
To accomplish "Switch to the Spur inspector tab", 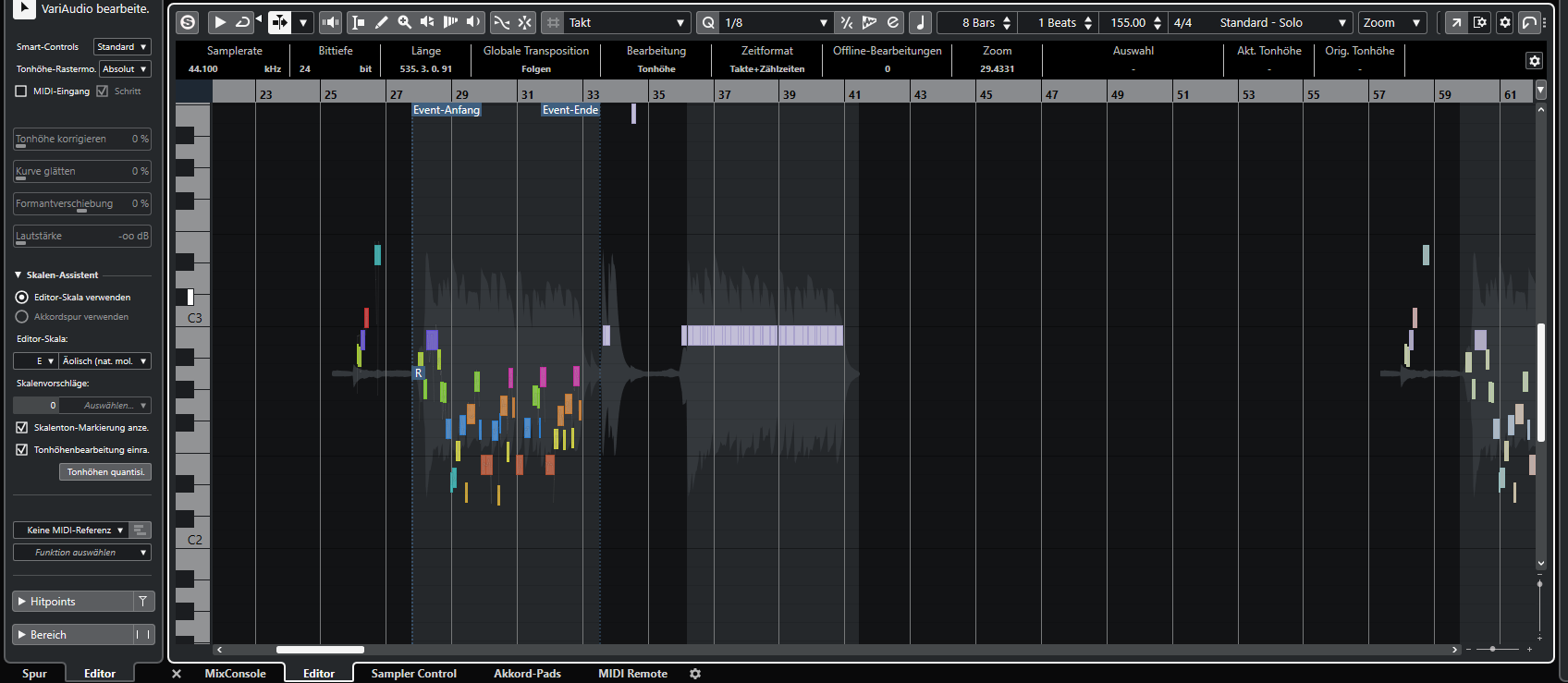I will point(34,673).
